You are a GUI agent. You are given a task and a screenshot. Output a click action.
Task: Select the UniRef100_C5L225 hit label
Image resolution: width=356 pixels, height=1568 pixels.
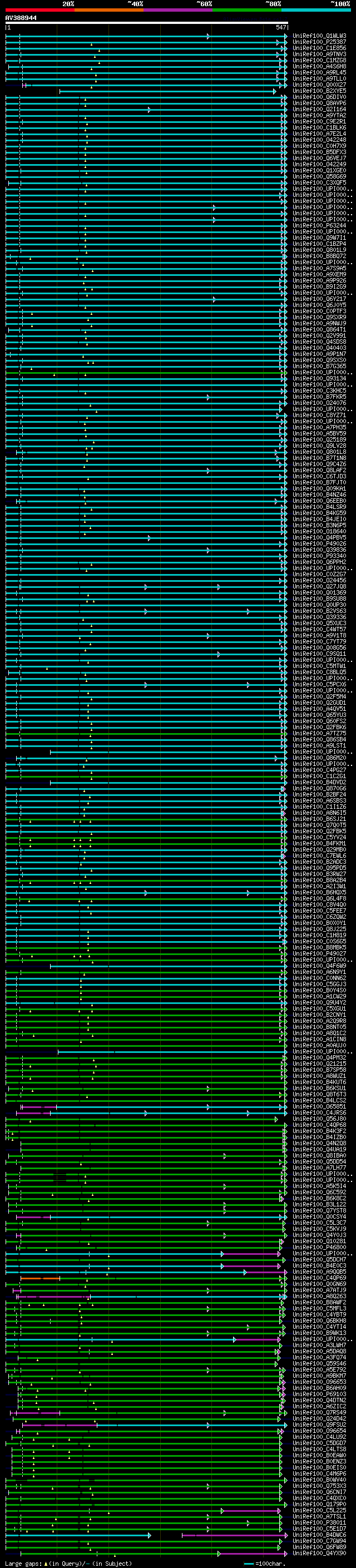point(319,1510)
